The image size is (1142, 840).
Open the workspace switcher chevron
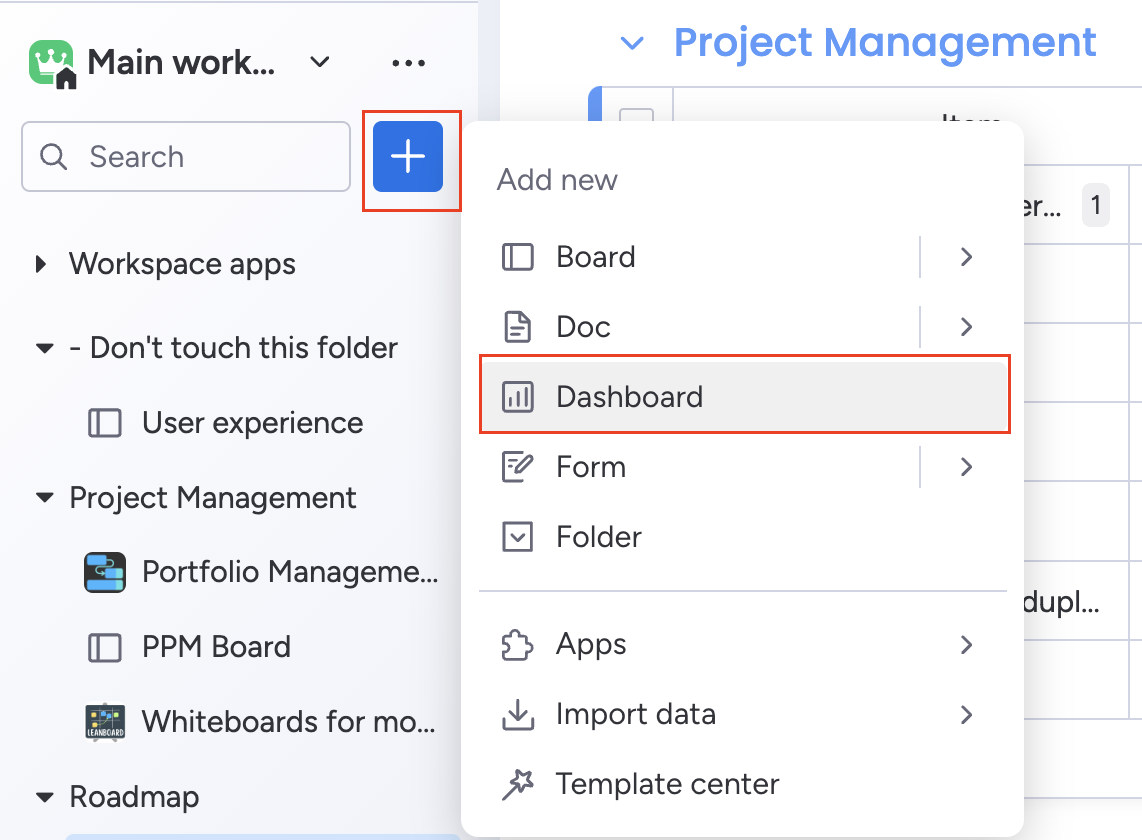tap(318, 62)
